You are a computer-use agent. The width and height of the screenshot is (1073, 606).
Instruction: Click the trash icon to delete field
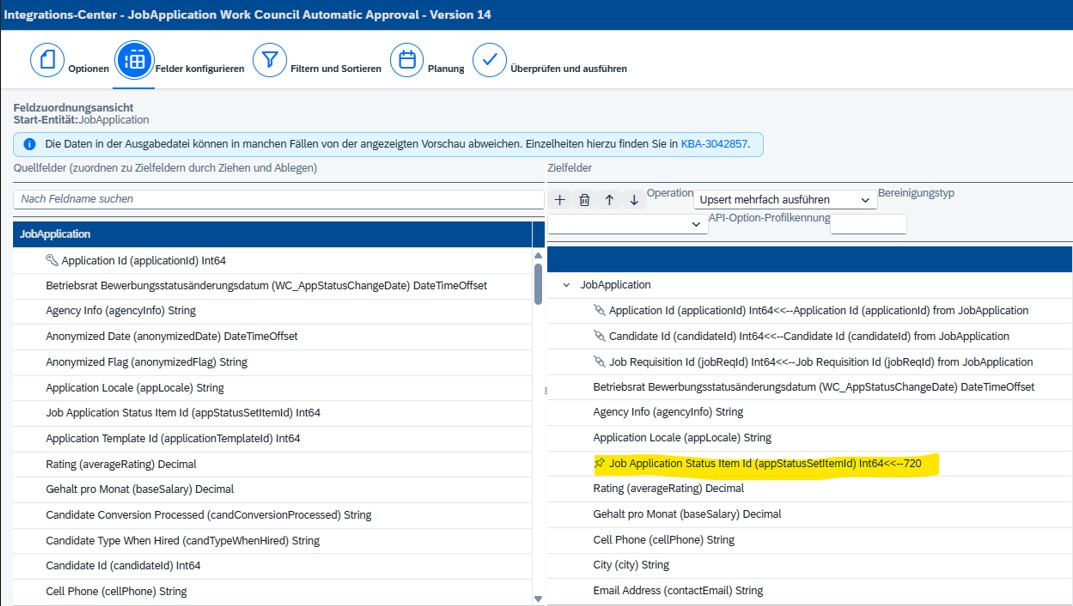click(x=585, y=200)
